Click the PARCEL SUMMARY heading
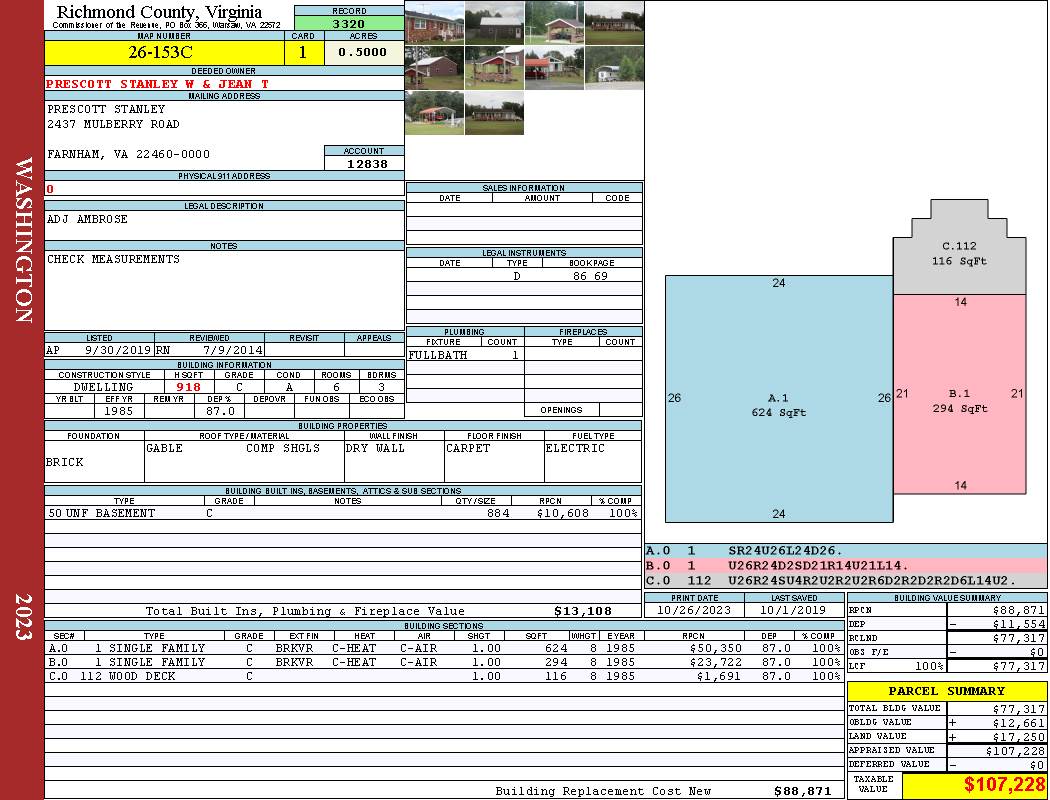Screen dimensions: 1050x800 [x=946, y=691]
